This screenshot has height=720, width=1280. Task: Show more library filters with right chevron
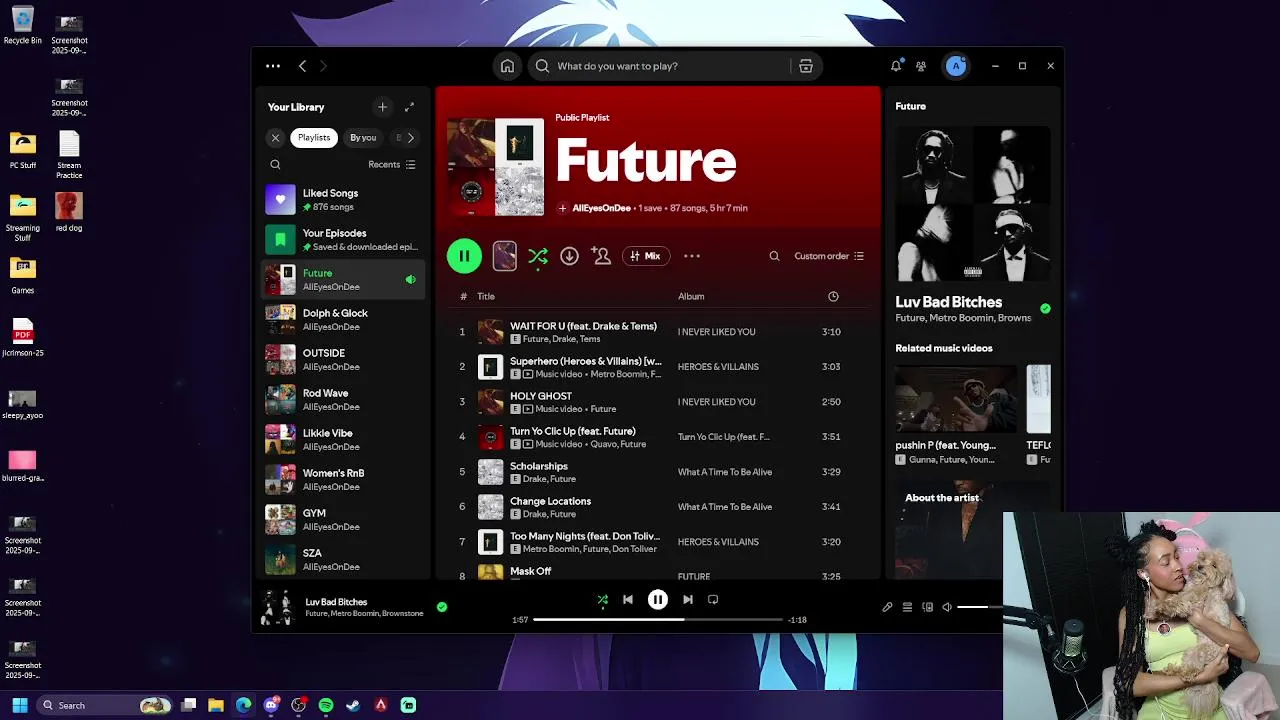[x=410, y=138]
